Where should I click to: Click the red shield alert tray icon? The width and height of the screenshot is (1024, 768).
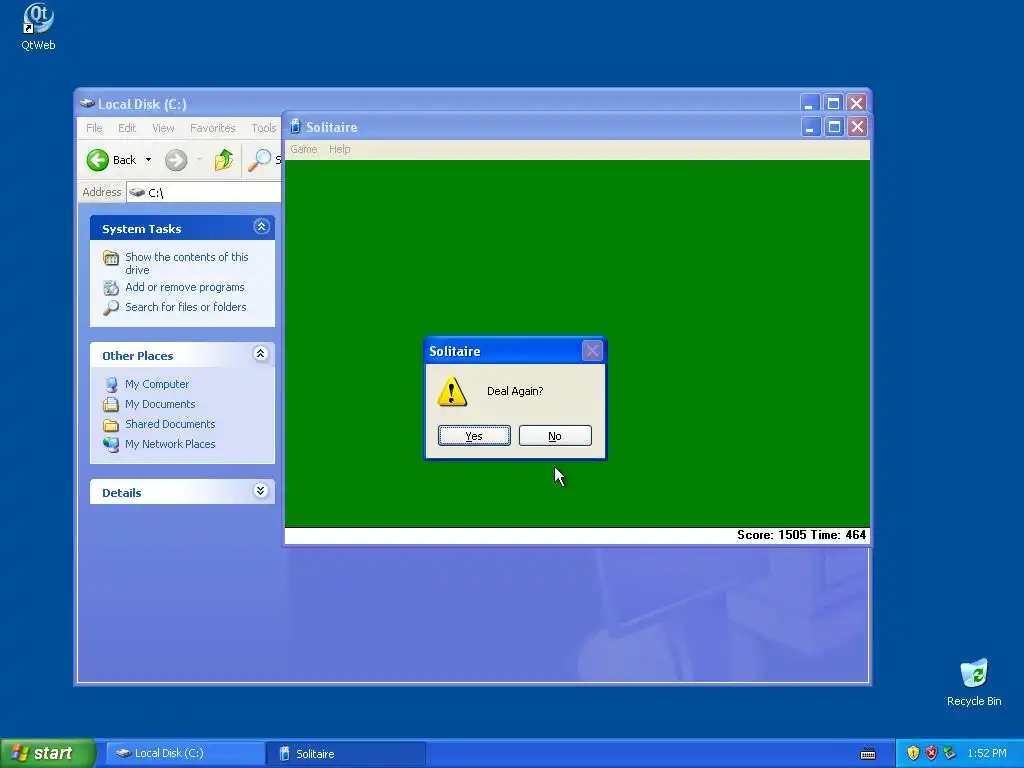(x=931, y=754)
